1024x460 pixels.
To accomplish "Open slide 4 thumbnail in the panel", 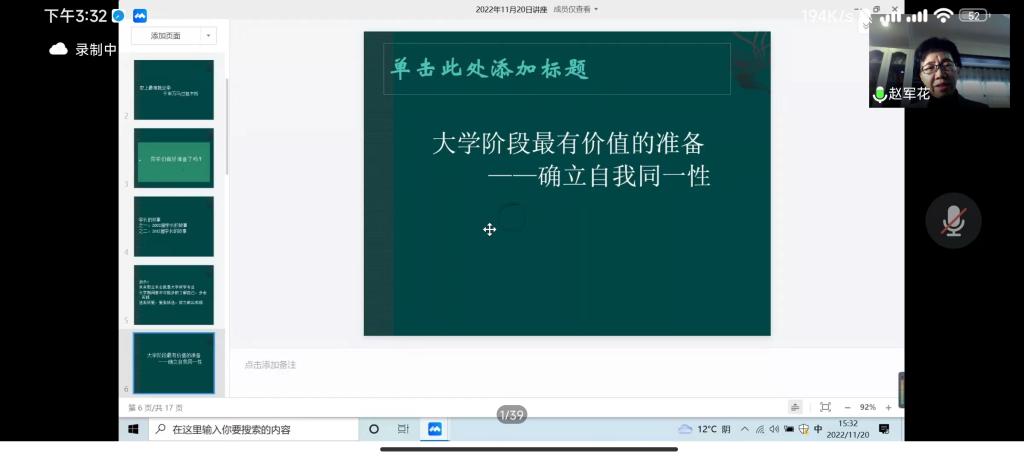I will [x=174, y=226].
